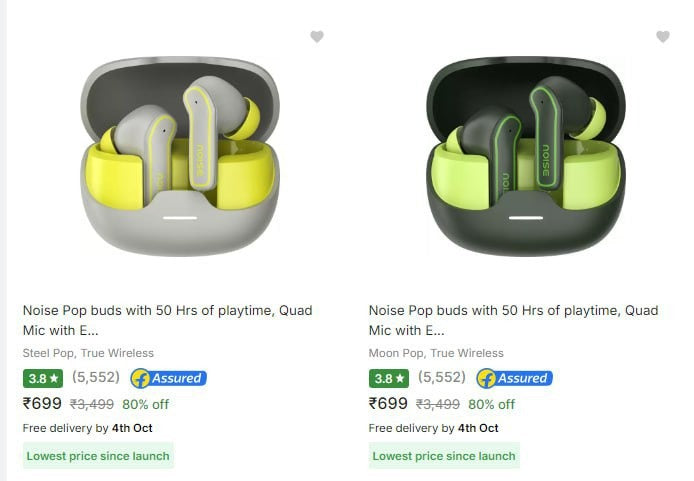Click Lowest price since launch tag on Steel Pop

(98, 456)
